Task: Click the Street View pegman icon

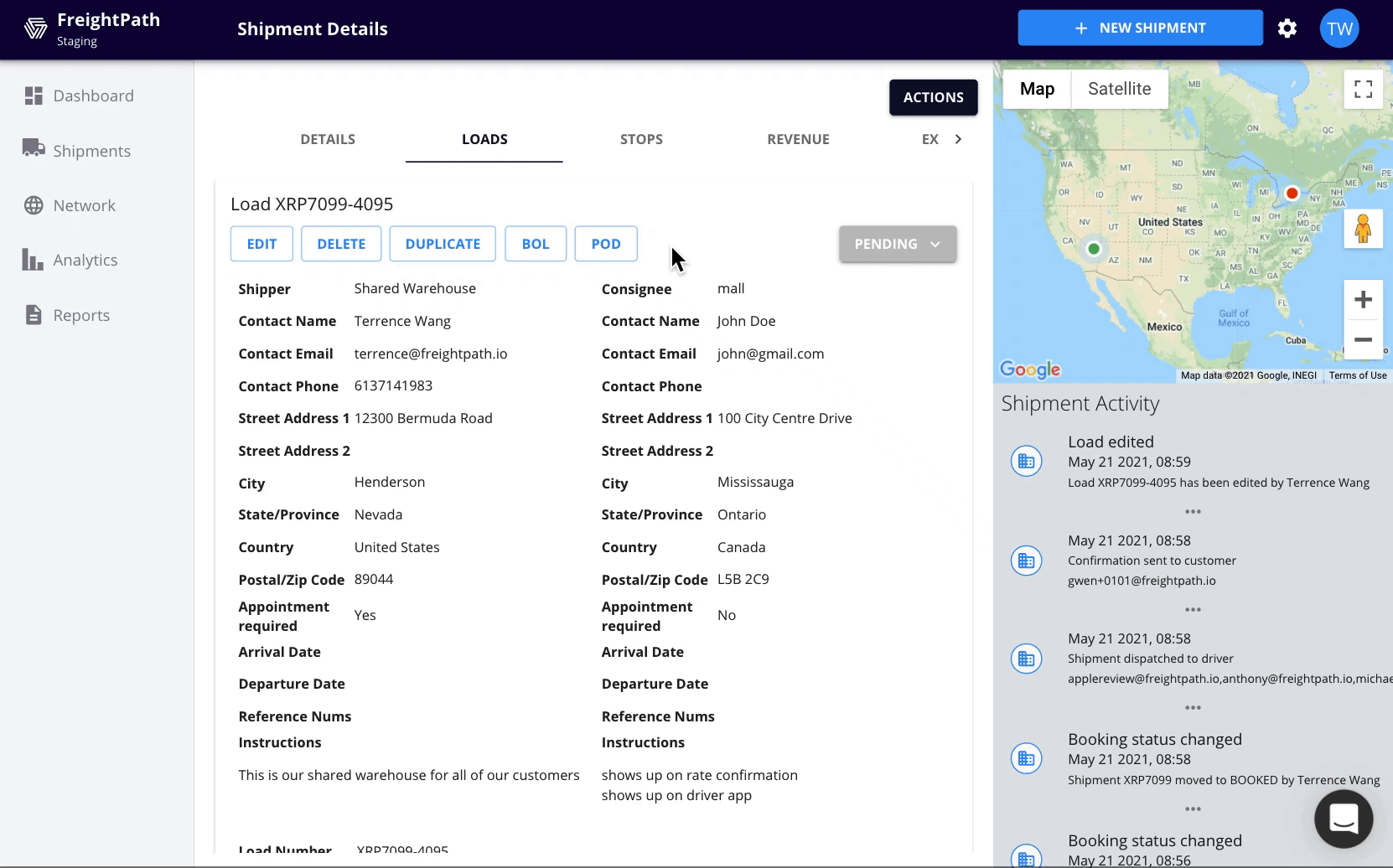Action: [x=1363, y=228]
